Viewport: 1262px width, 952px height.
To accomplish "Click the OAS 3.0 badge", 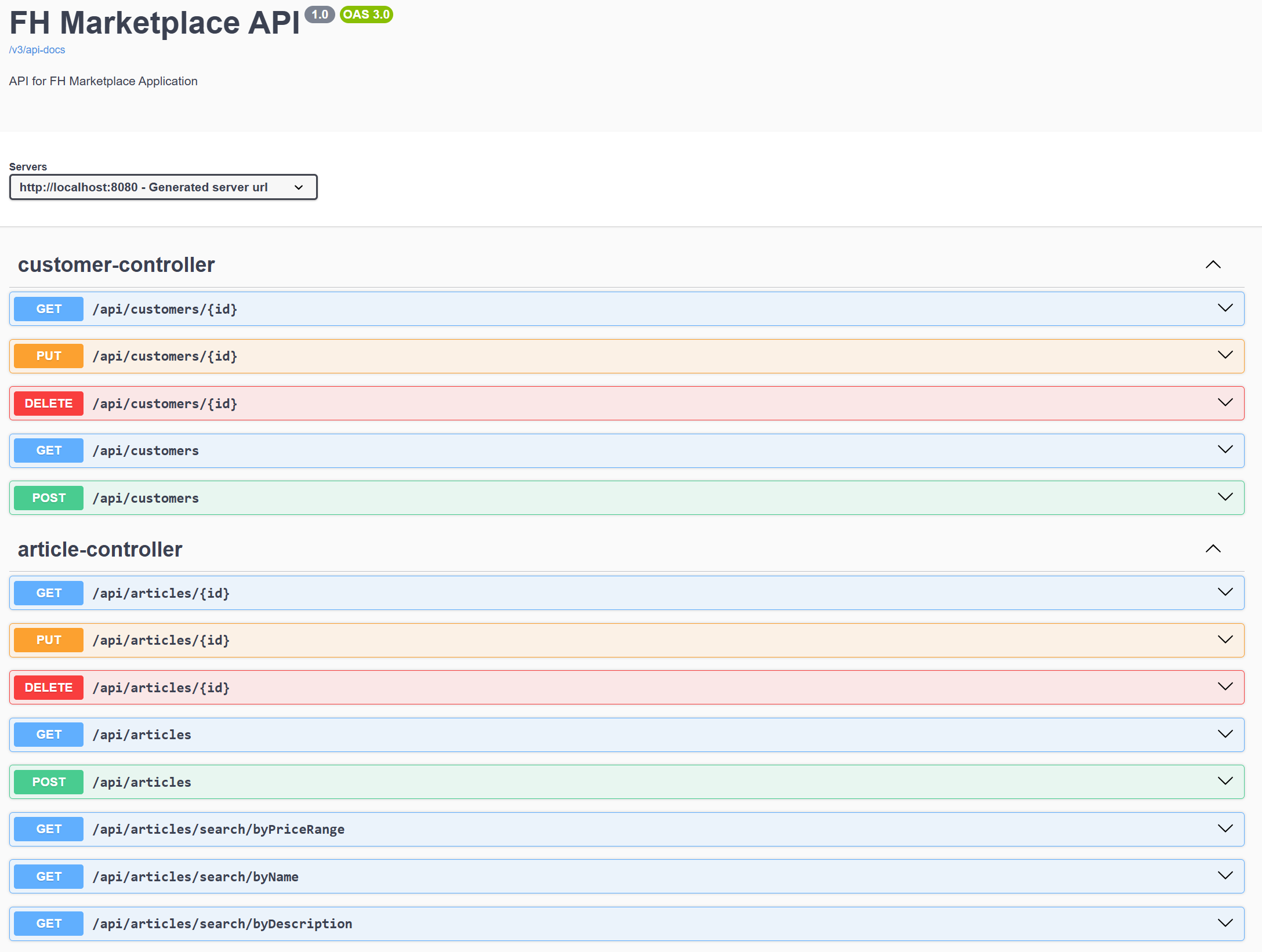I will coord(367,14).
